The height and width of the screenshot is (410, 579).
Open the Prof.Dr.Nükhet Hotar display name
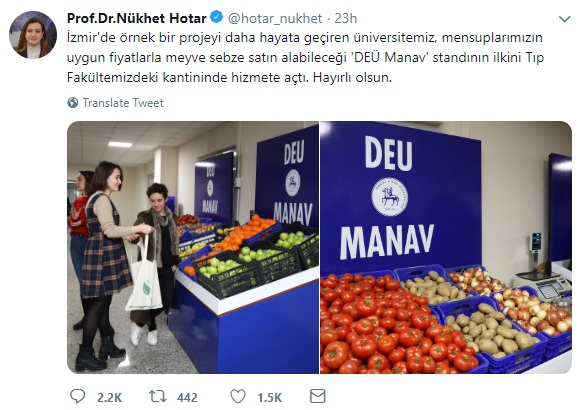137,18
